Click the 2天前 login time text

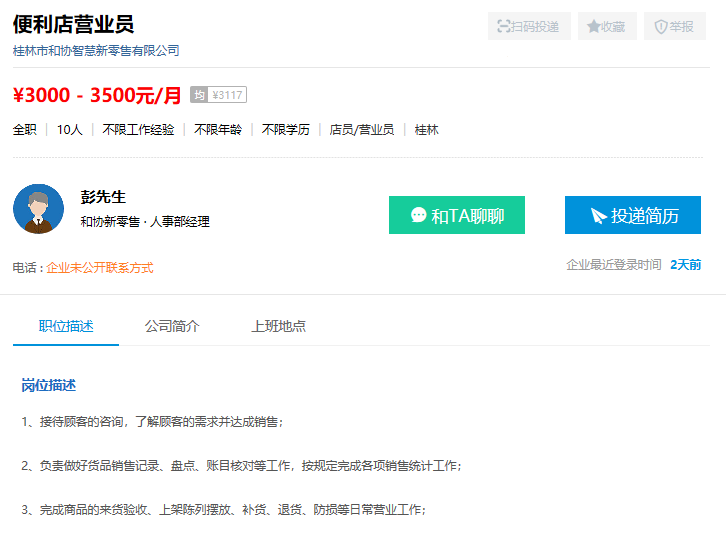pos(686,265)
